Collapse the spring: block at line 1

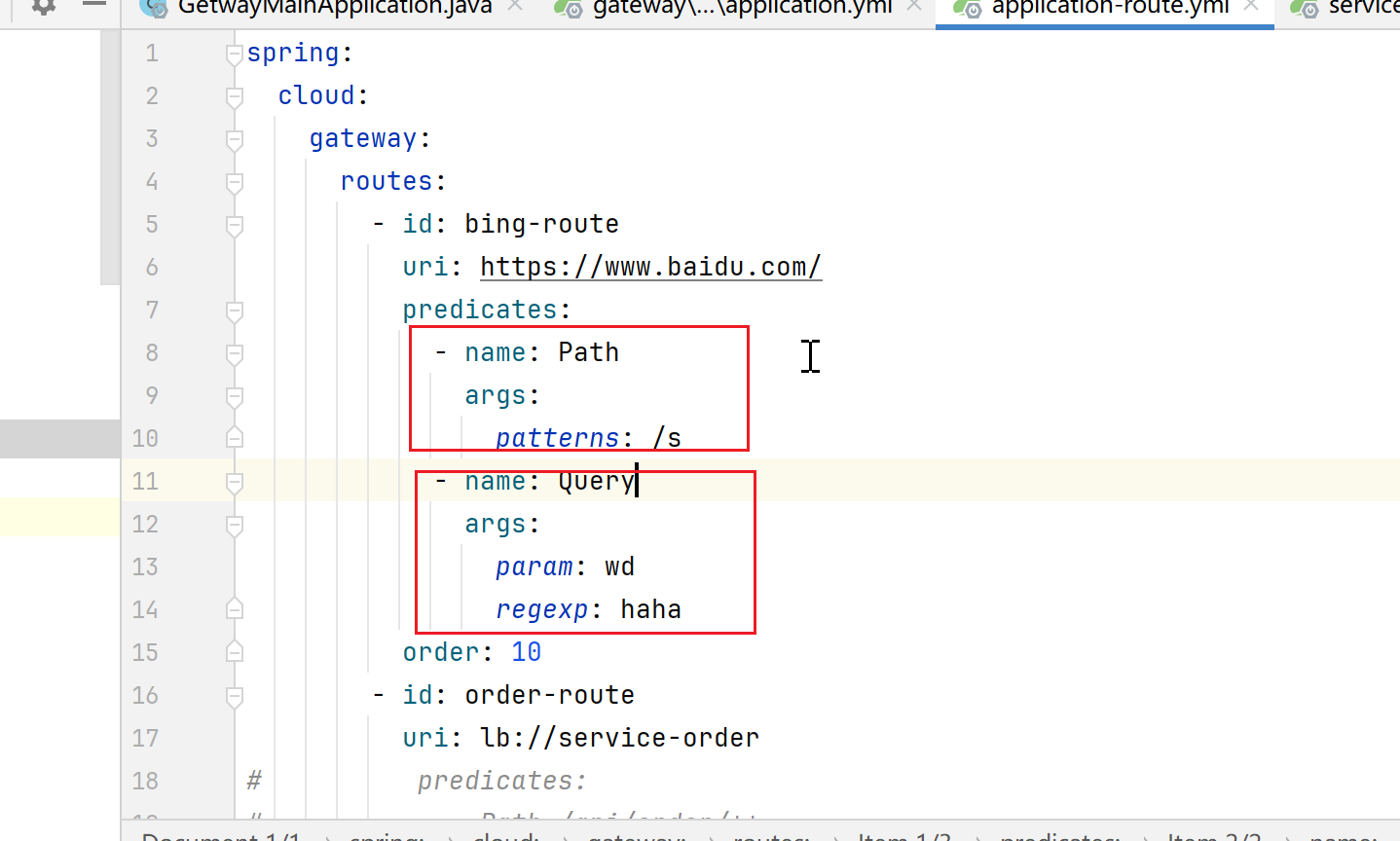235,54
